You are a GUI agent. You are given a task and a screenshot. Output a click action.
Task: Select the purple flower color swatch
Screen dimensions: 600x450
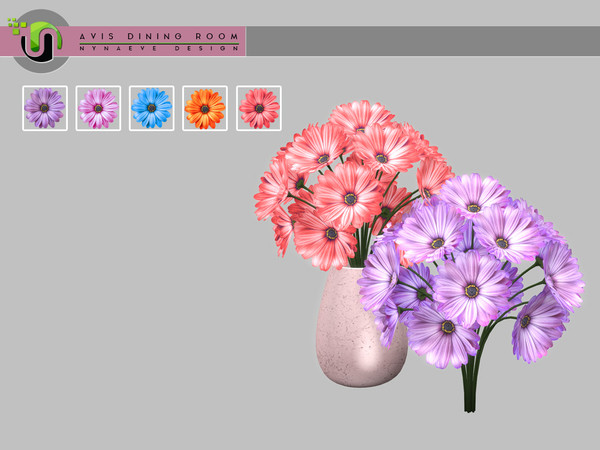point(45,108)
